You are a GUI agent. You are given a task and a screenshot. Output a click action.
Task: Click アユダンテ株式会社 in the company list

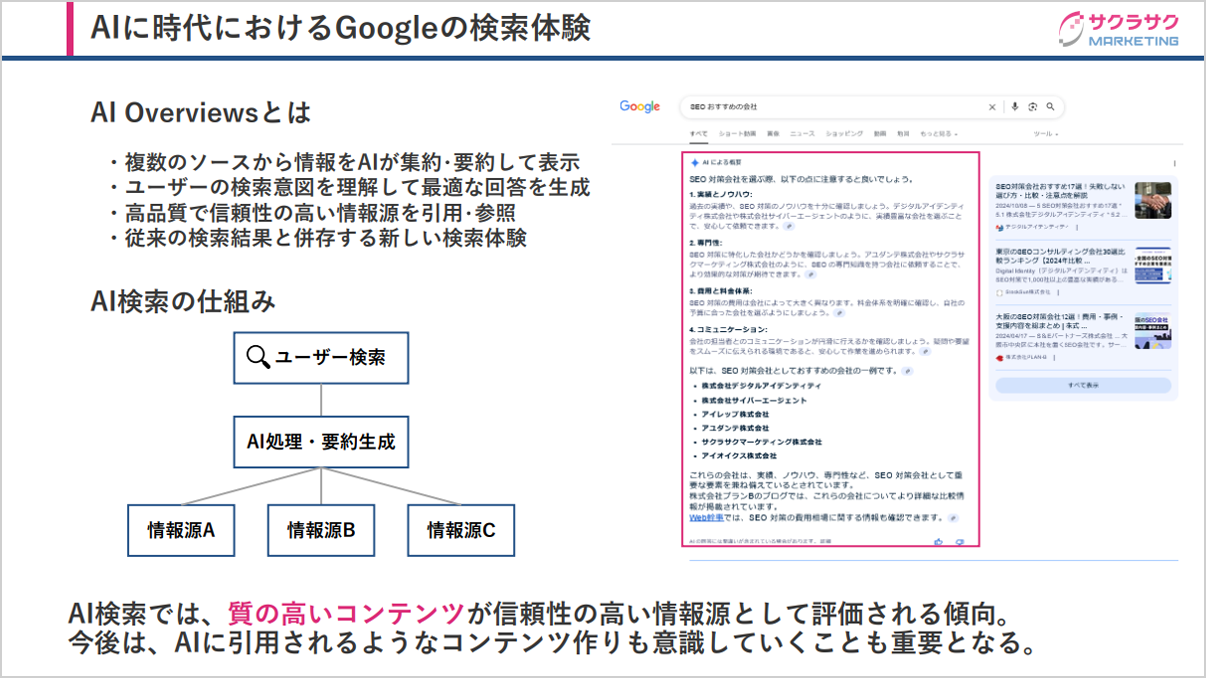pyautogui.click(x=735, y=428)
